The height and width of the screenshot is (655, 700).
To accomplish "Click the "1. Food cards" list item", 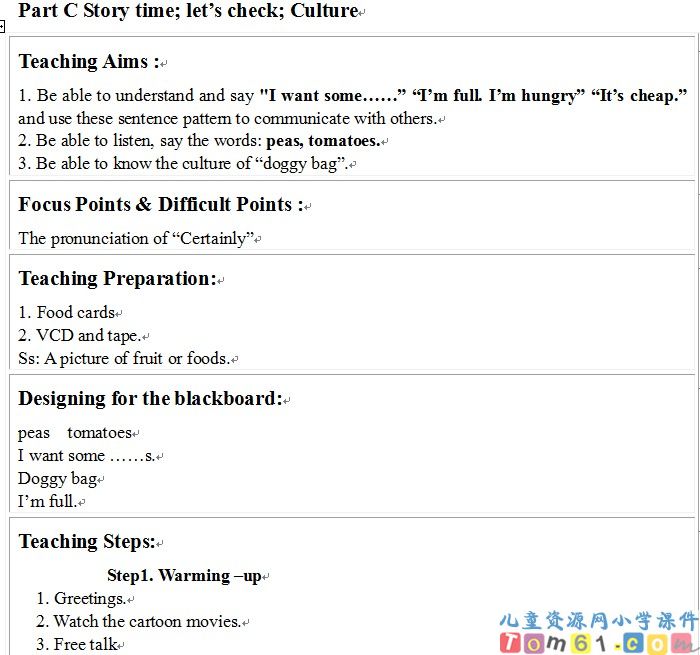I will [x=66, y=313].
